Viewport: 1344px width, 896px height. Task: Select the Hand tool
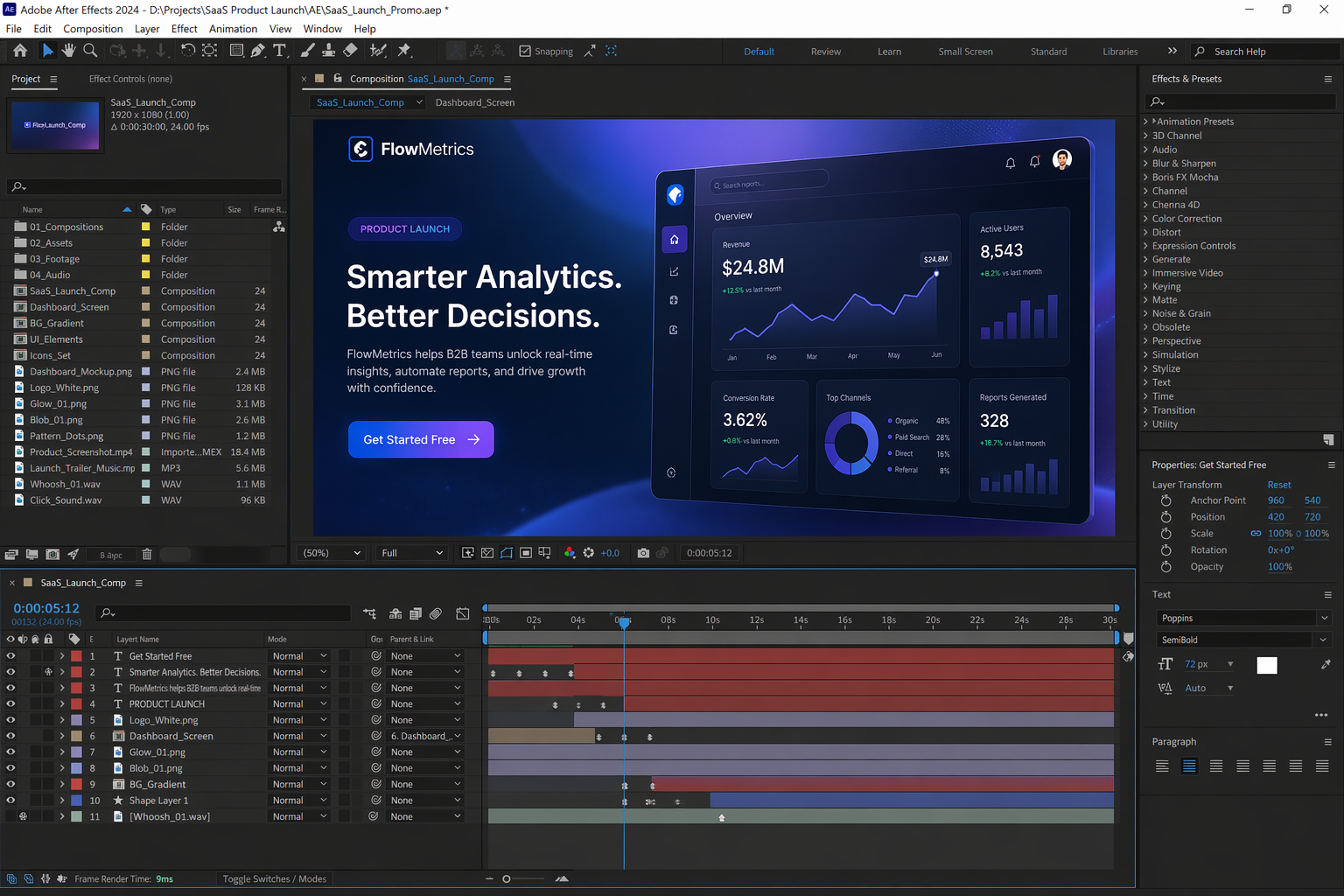(68, 51)
